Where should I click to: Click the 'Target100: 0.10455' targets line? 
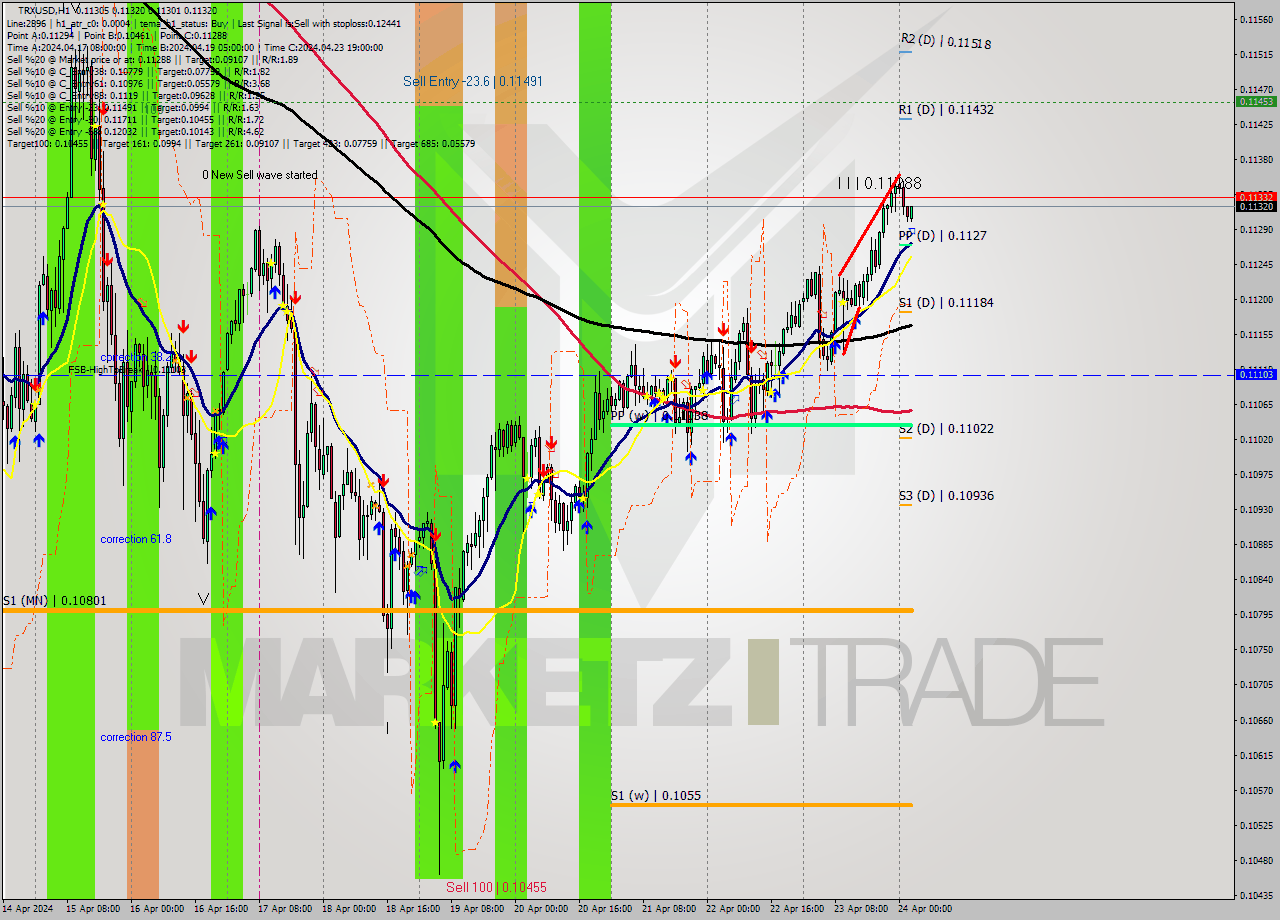pos(240,144)
